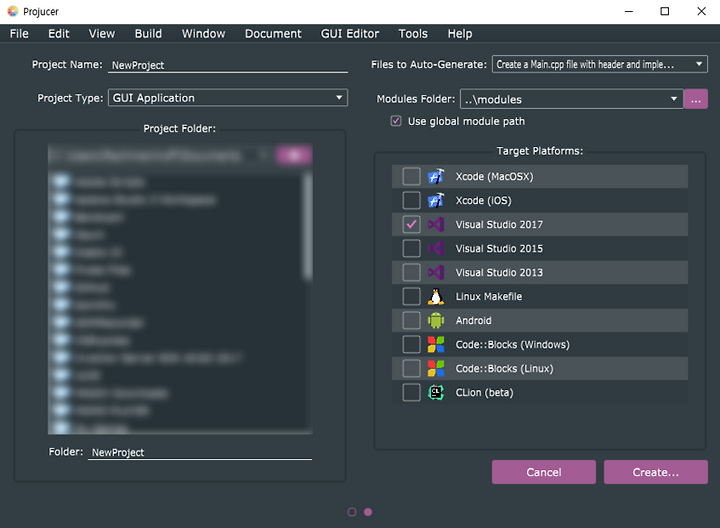This screenshot has height=528, width=720.
Task: Select the Linux Makefile label text
Action: click(489, 297)
